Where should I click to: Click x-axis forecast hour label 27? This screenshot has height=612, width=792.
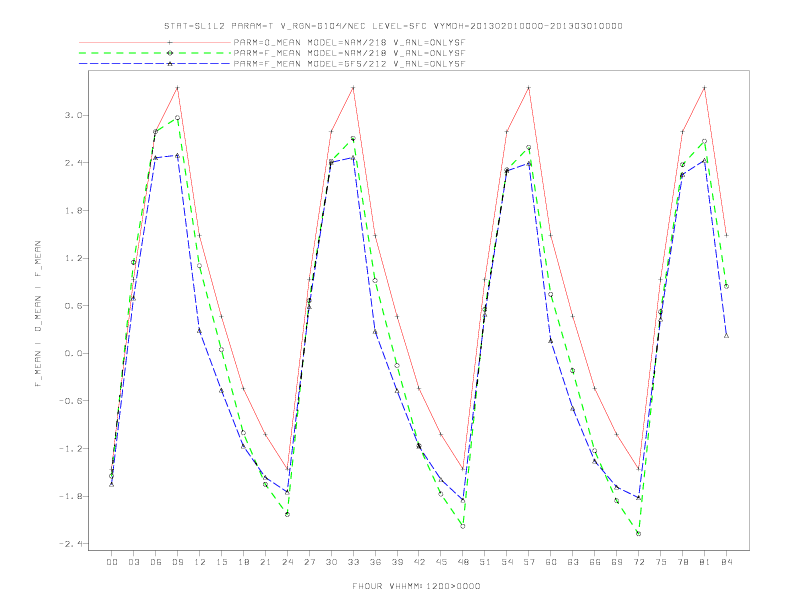(309, 562)
